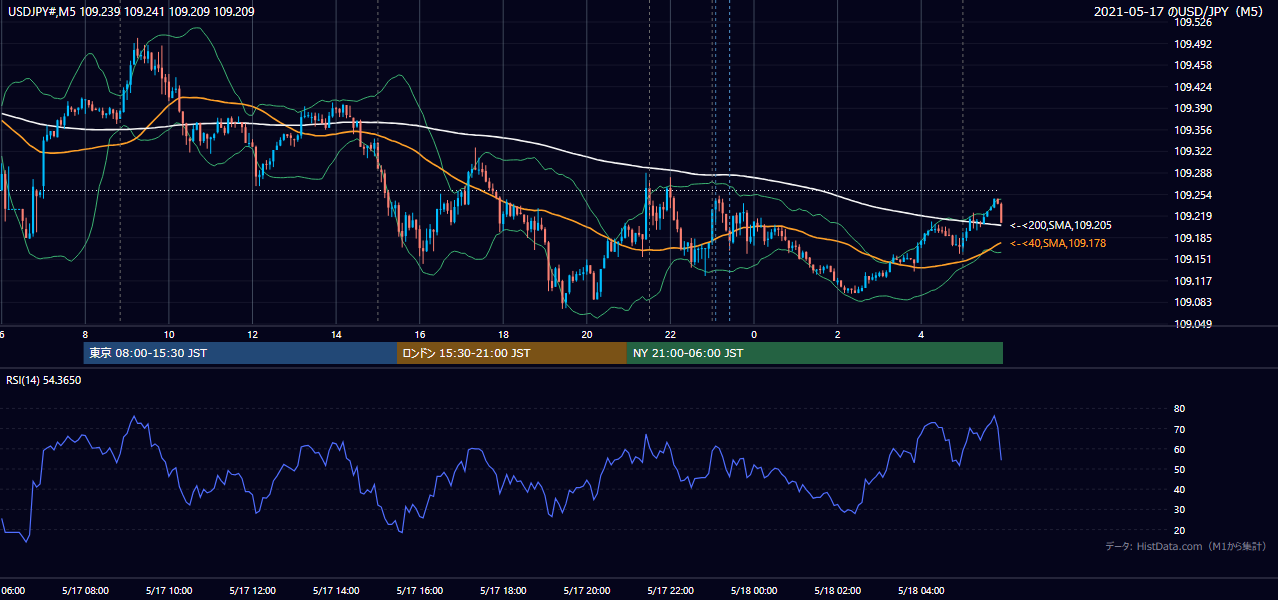Click the RSI 40 level label
This screenshot has width=1278, height=600.
[x=1179, y=489]
